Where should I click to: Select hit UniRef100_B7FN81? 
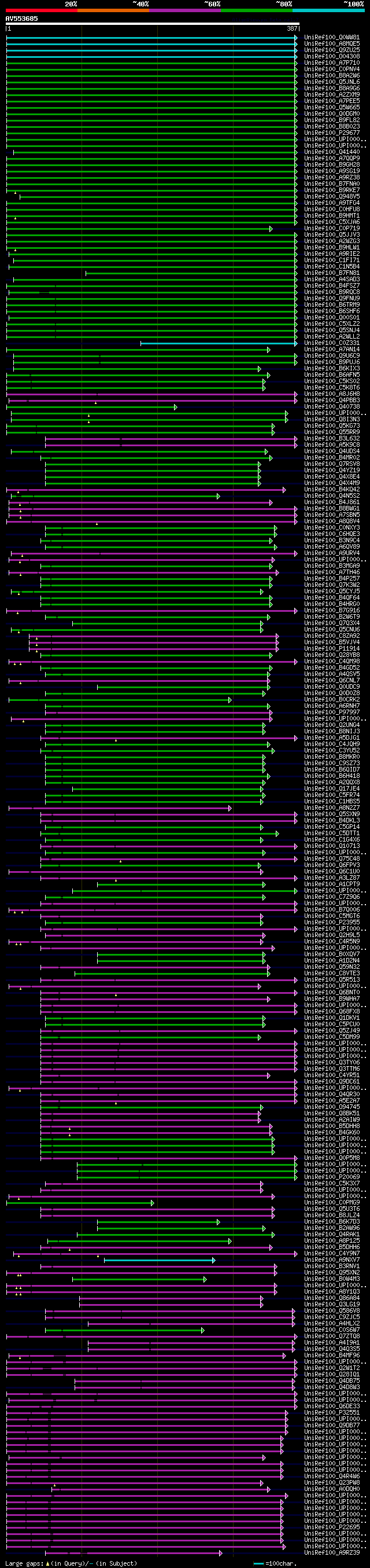332,273
